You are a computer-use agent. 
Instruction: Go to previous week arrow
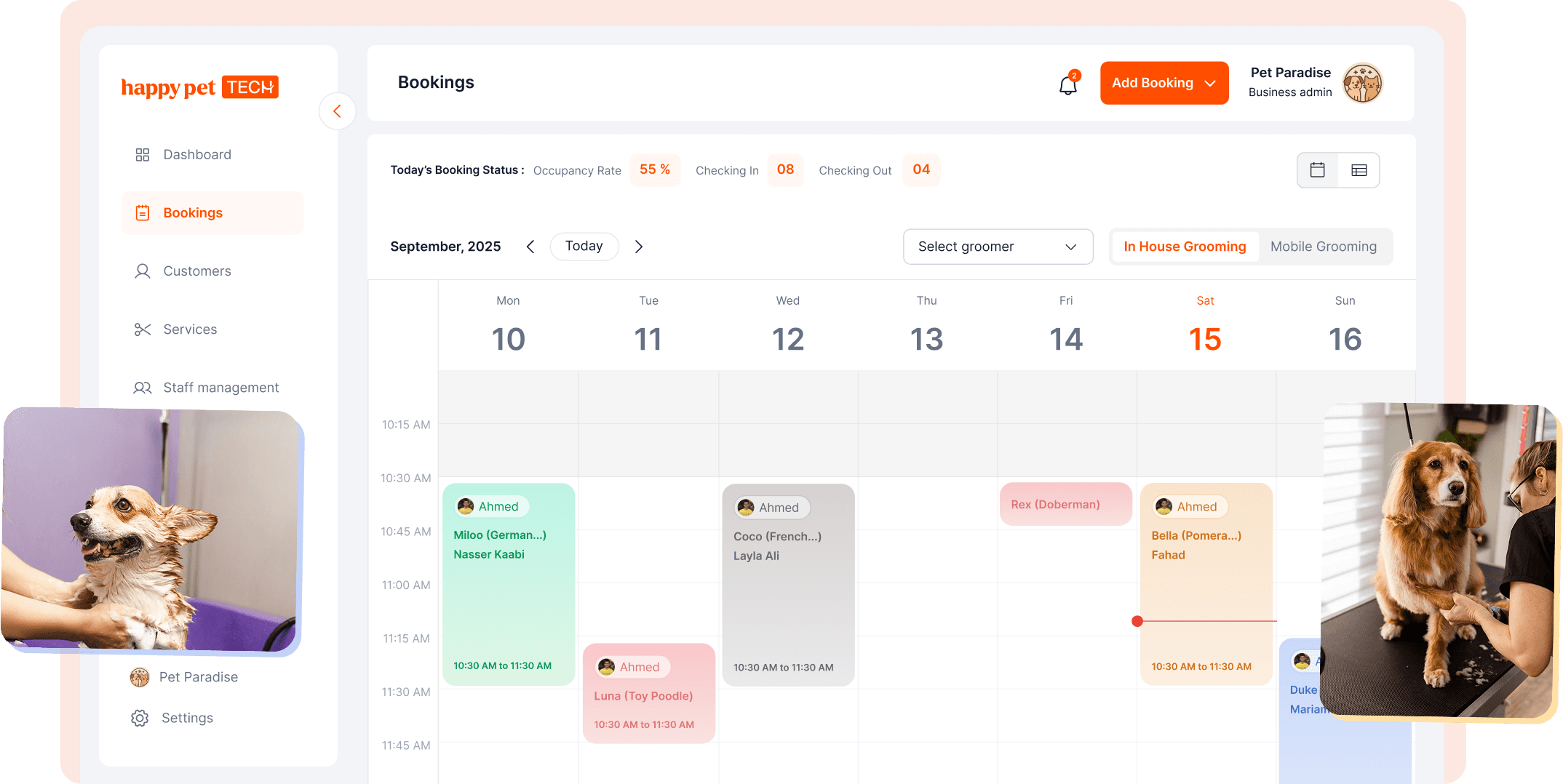[530, 247]
